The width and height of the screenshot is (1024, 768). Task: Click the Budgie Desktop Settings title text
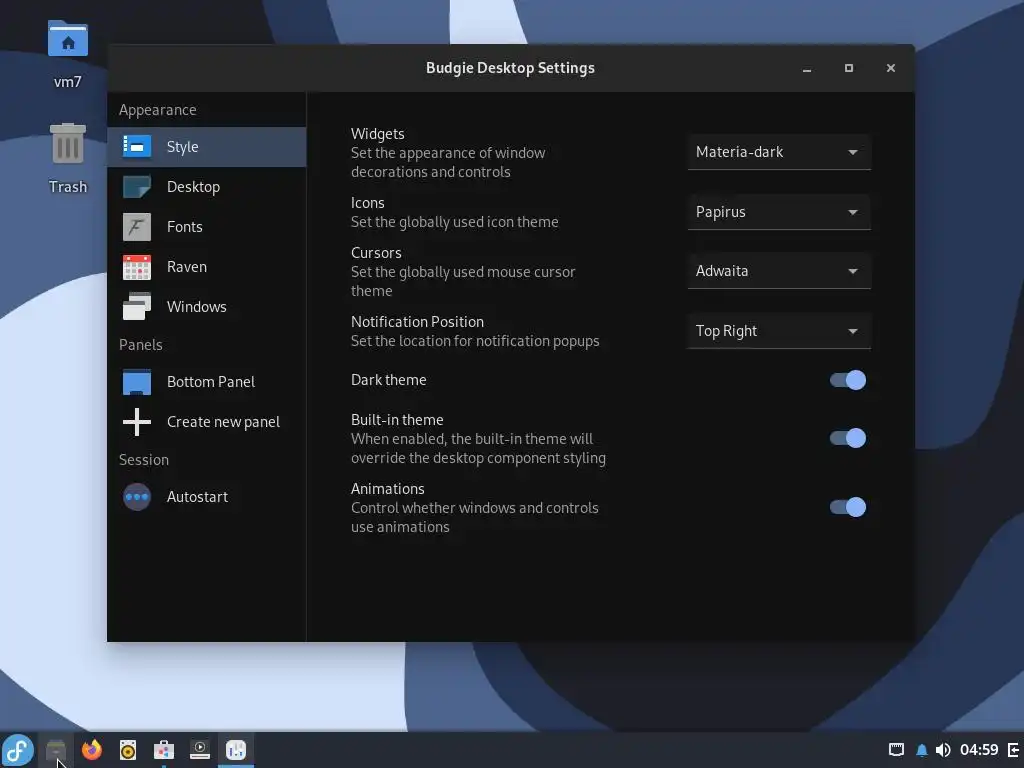coord(510,69)
